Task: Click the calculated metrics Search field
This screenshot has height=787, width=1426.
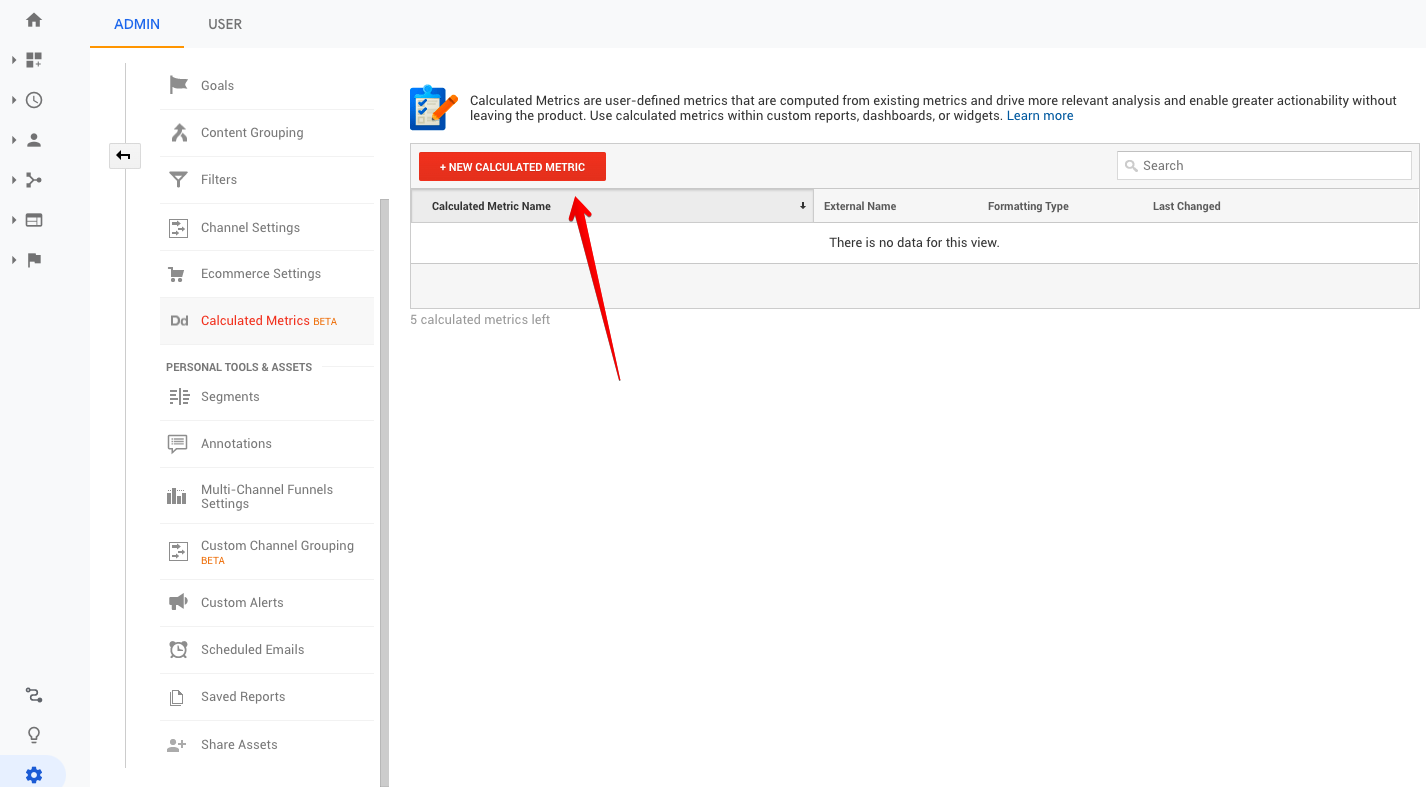Action: [x=1264, y=166]
